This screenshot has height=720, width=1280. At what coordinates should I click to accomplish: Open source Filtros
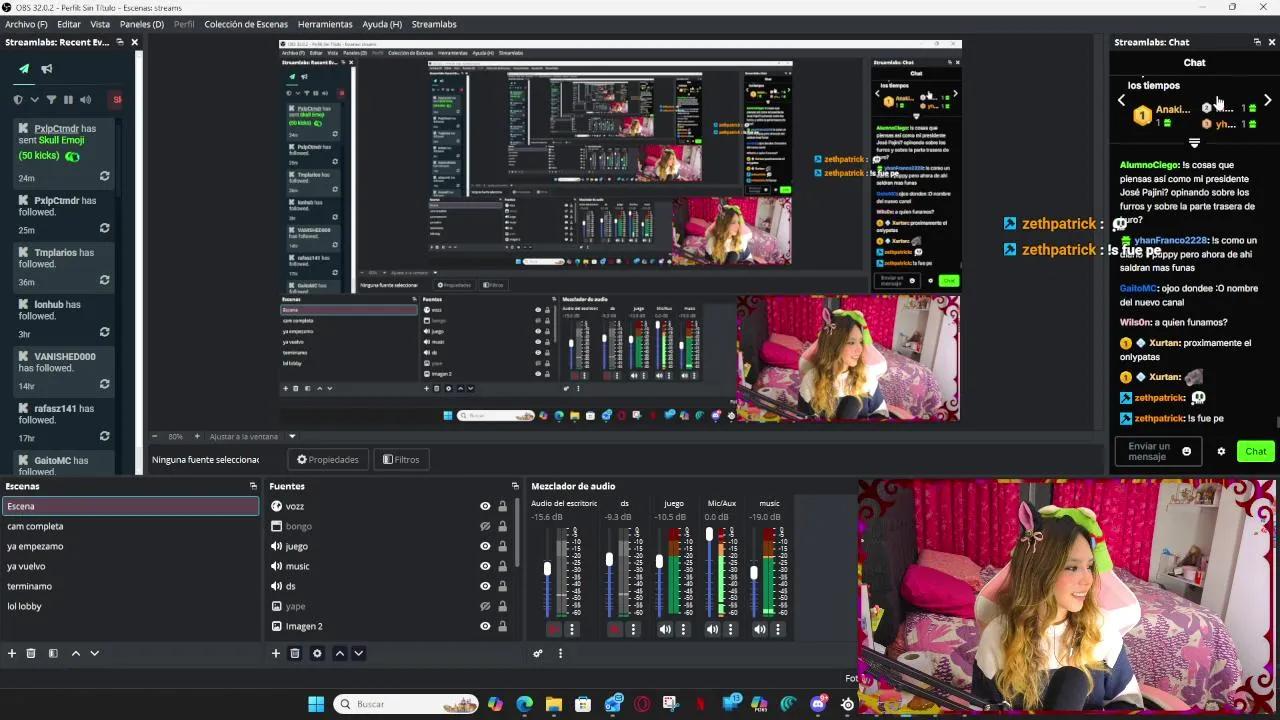pyautogui.click(x=401, y=460)
